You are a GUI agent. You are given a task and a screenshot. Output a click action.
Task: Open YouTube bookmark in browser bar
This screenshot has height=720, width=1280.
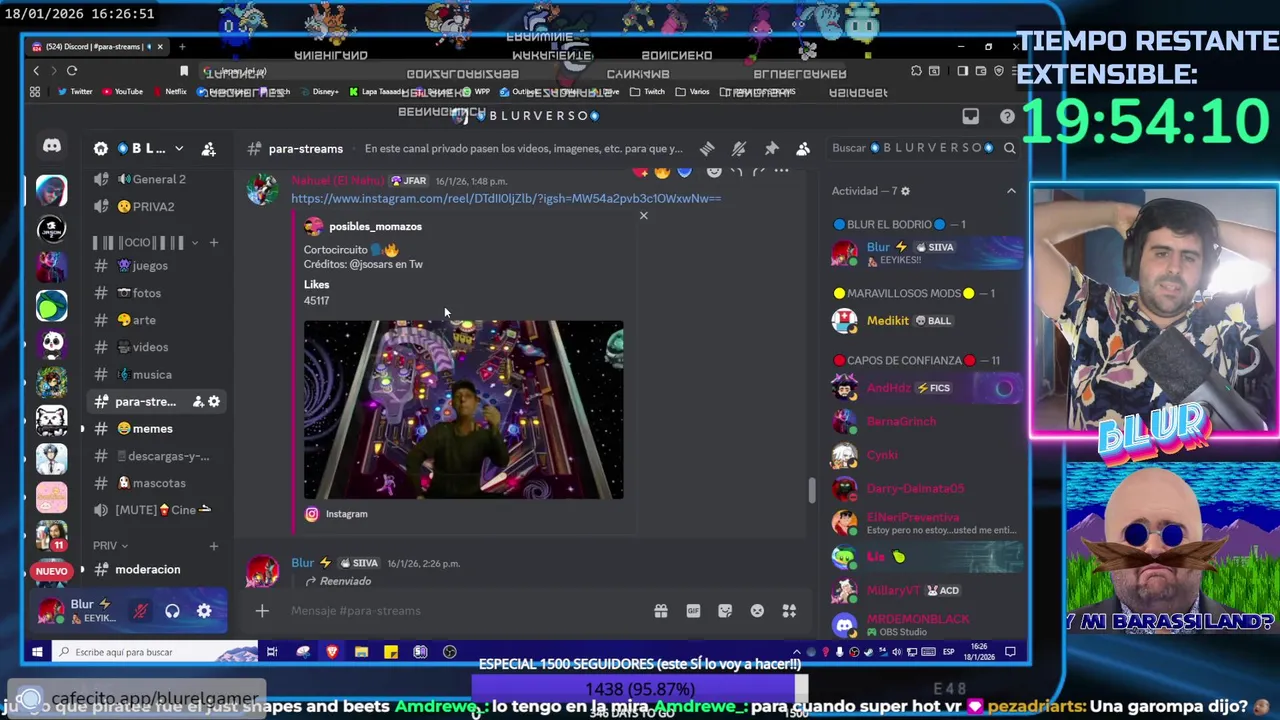(122, 92)
